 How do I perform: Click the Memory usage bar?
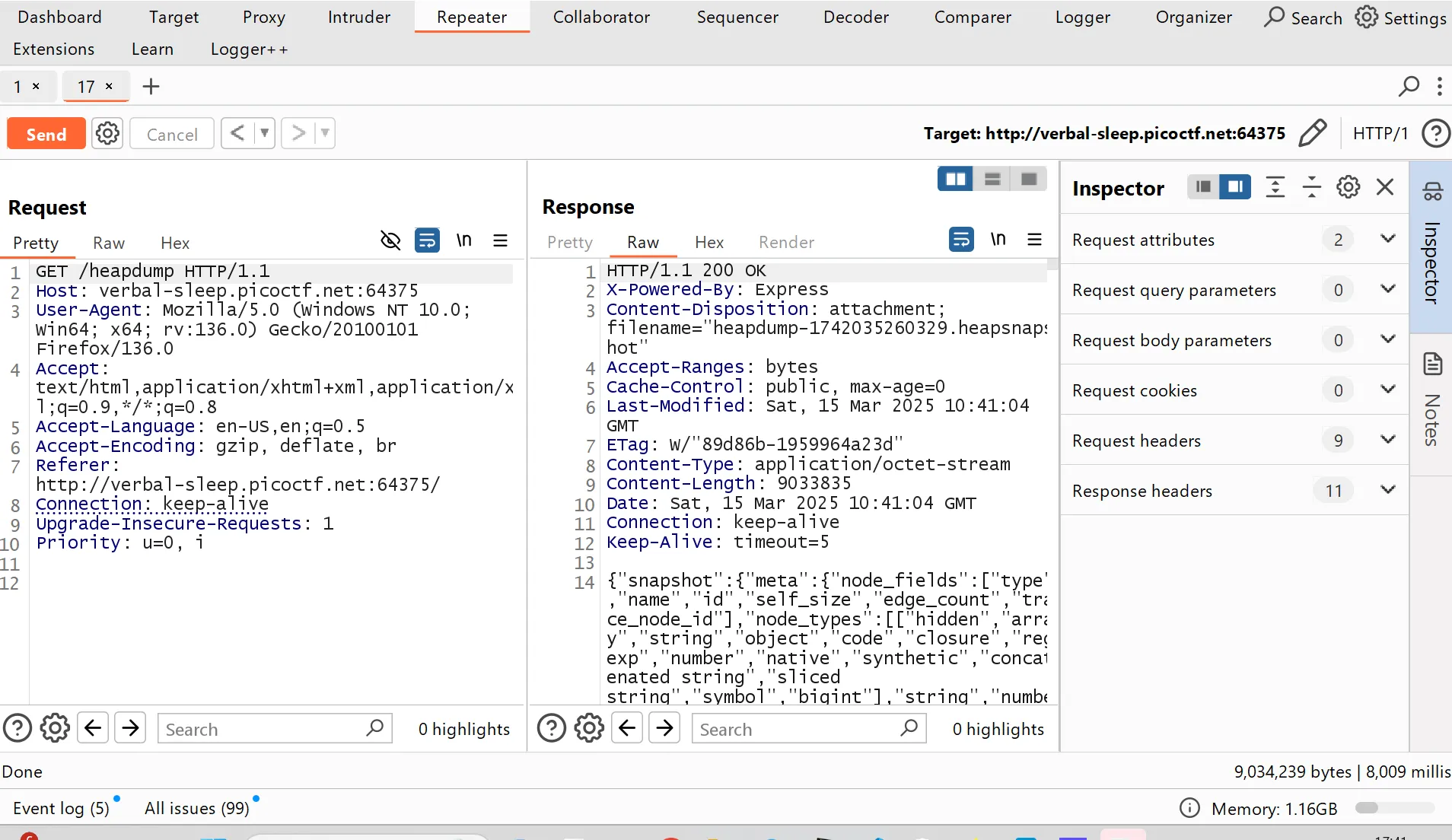(x=1395, y=808)
